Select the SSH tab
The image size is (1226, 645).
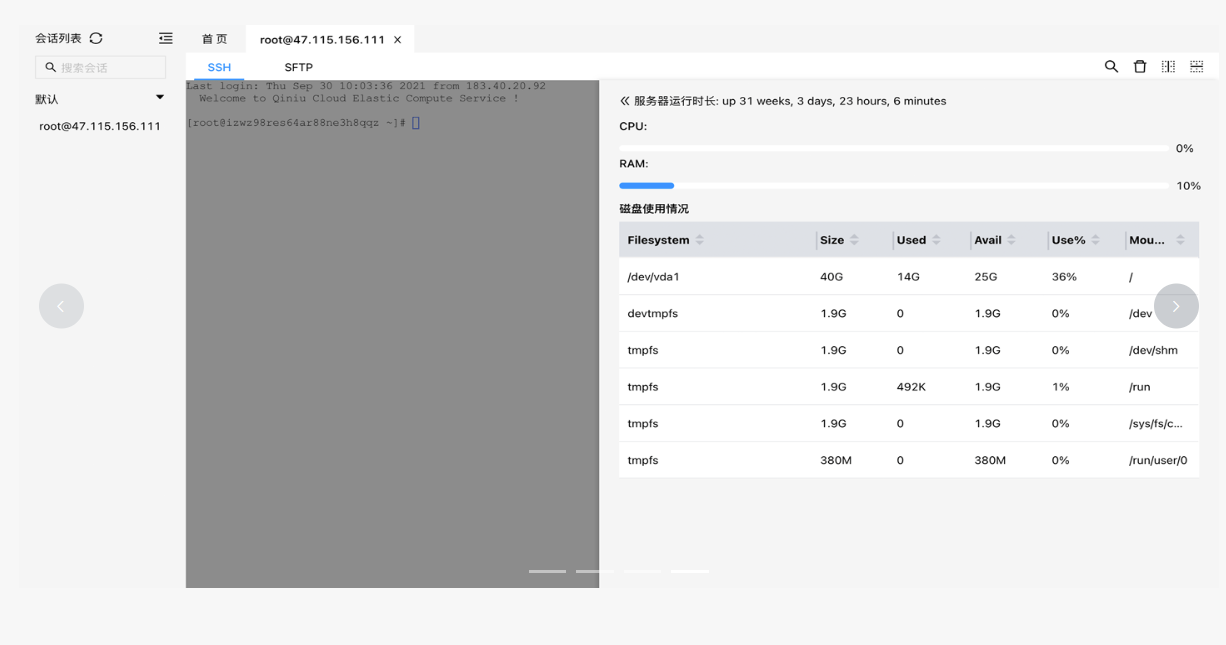219,67
